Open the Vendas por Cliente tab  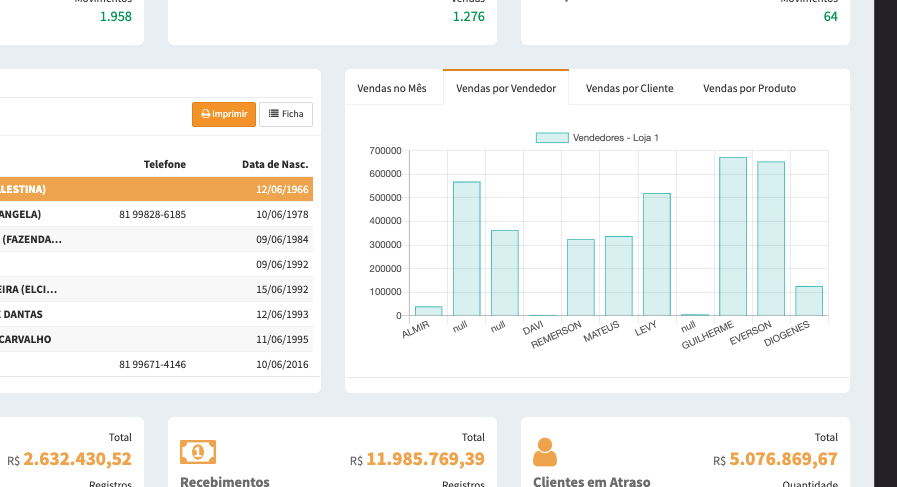pyautogui.click(x=629, y=88)
